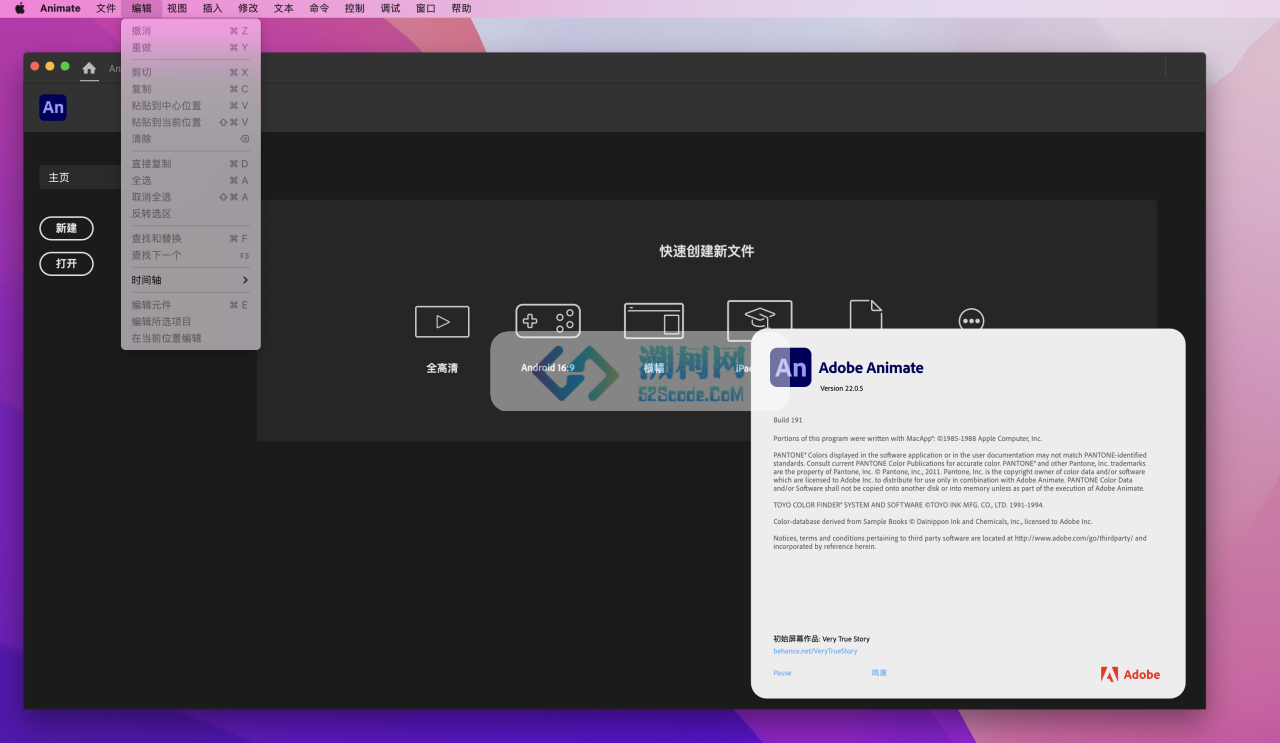Viewport: 1280px width, 743px height.
Task: Open the Animate application menu
Action: point(60,8)
